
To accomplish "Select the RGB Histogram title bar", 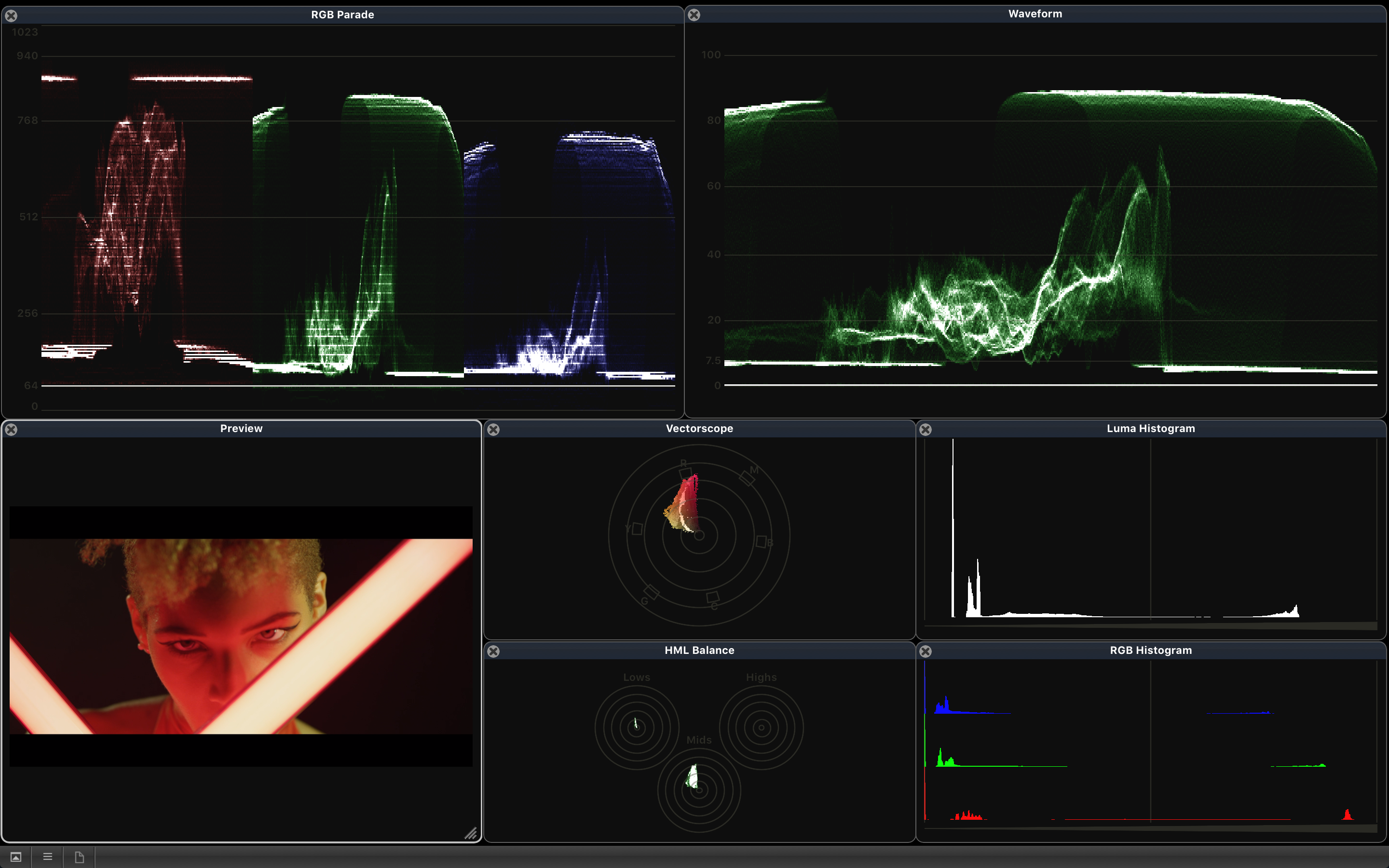I will pyautogui.click(x=1151, y=650).
